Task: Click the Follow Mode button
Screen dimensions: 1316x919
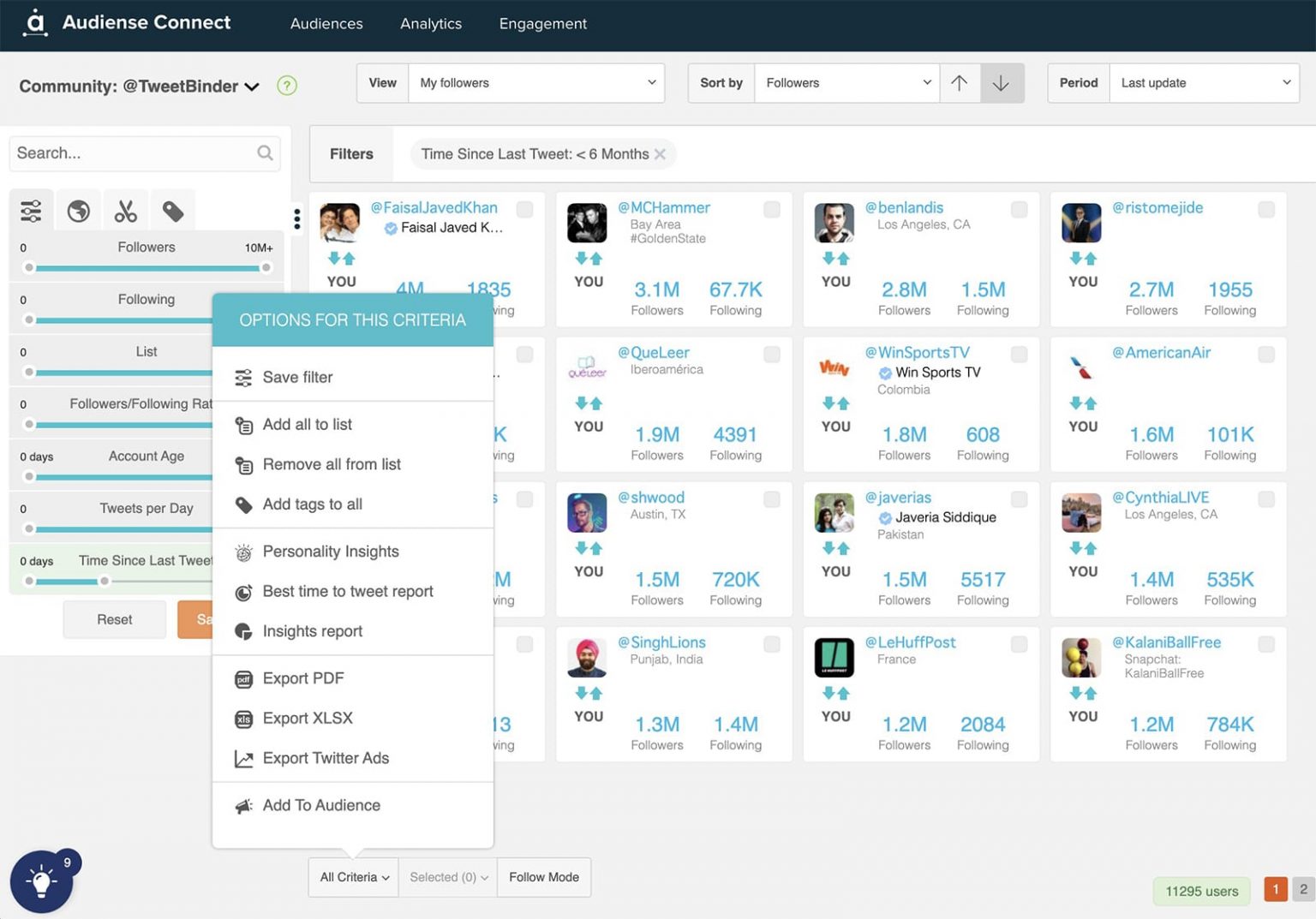Action: [544, 877]
